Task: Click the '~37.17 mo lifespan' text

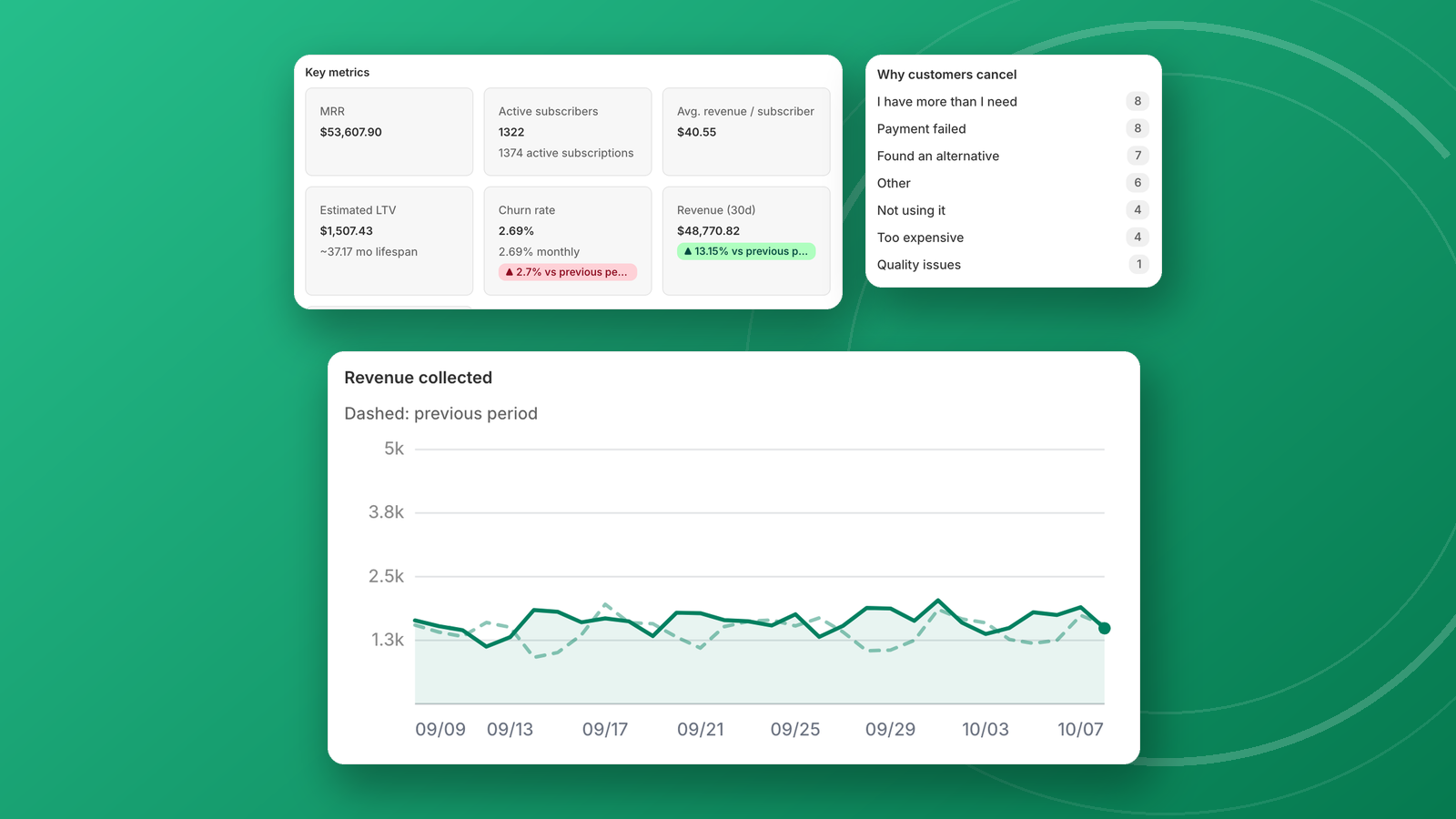Action: [369, 252]
